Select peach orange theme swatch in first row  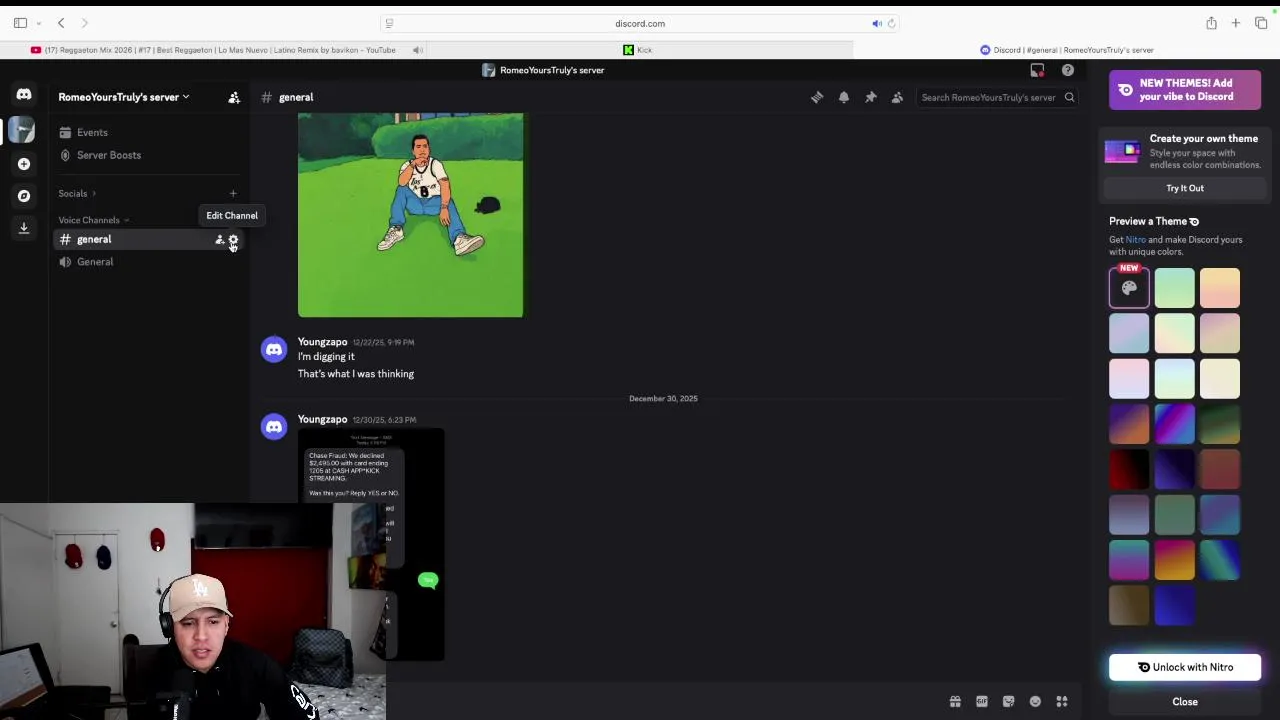click(x=1220, y=288)
